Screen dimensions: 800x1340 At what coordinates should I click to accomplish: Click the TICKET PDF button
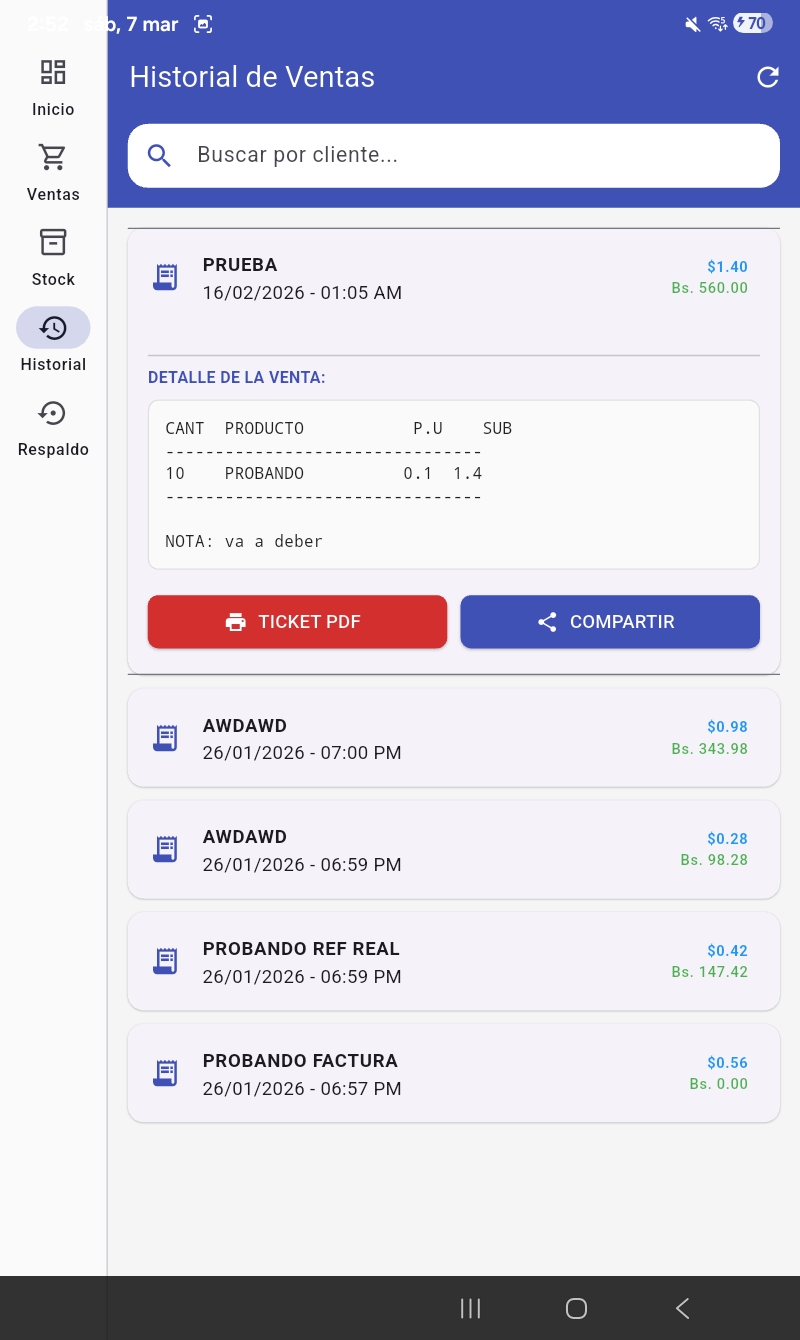pyautogui.click(x=297, y=622)
